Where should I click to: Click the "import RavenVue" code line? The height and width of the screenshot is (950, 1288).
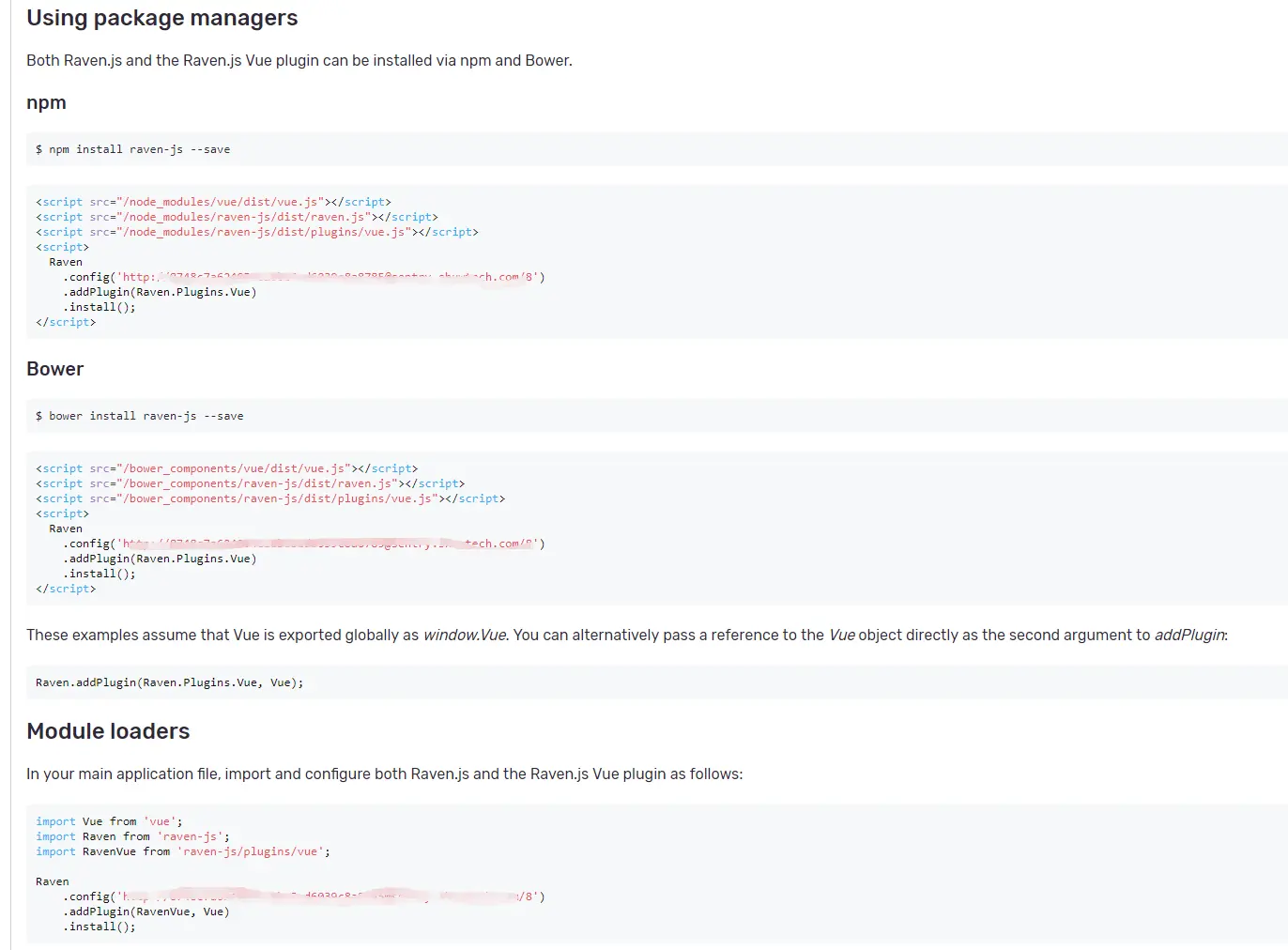[x=182, y=851]
